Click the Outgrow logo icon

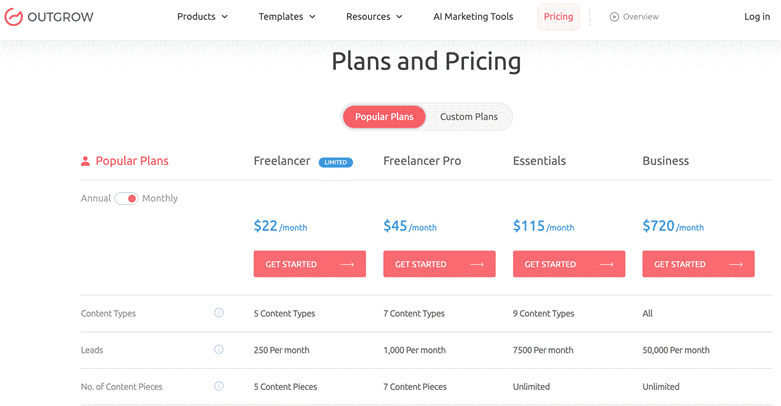coord(14,17)
